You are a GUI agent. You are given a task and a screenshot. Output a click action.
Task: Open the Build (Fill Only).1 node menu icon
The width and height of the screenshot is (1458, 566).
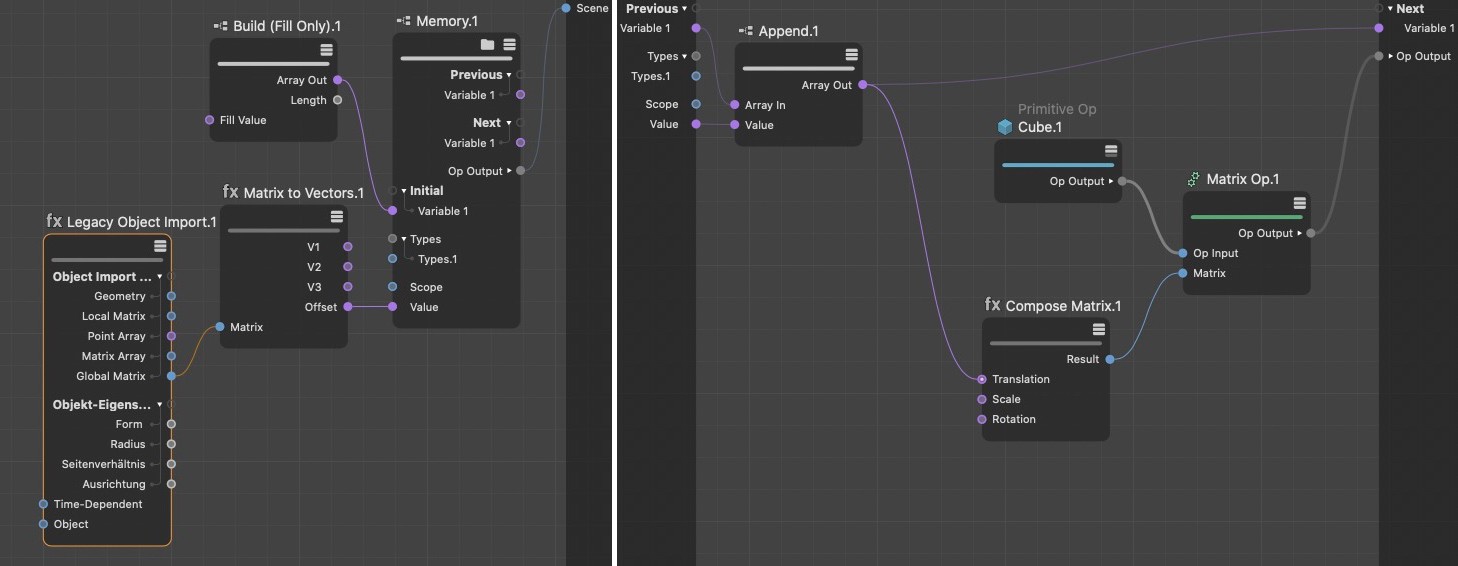pyautogui.click(x=326, y=50)
